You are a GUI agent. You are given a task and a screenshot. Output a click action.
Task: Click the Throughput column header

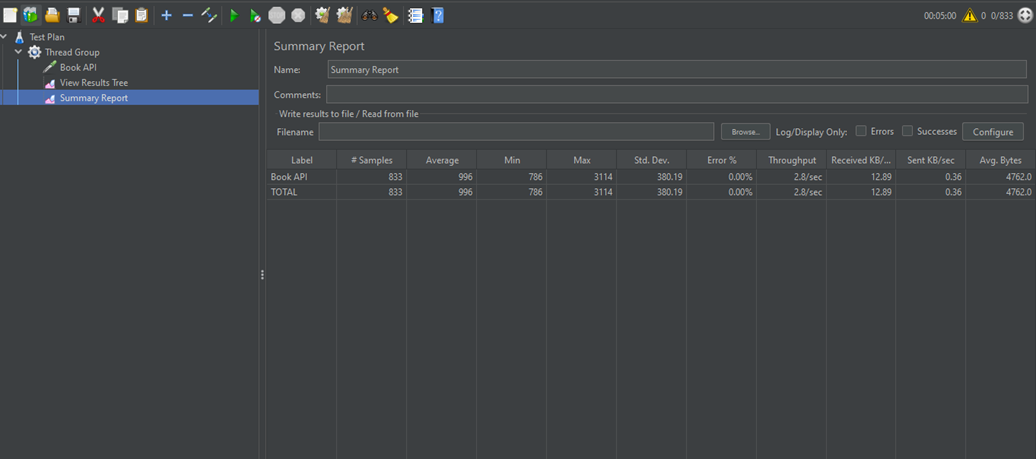pyautogui.click(x=792, y=160)
